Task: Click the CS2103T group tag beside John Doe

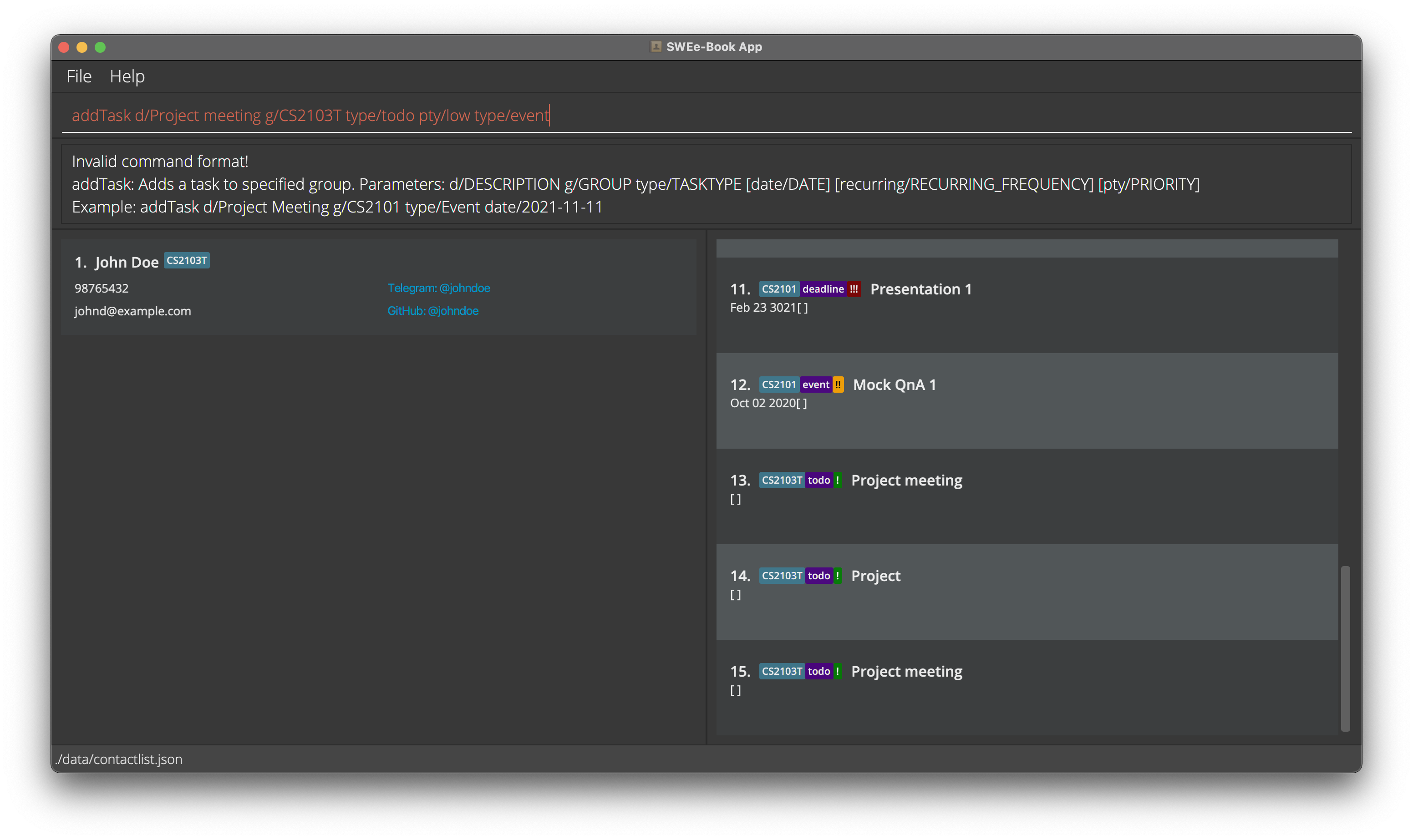Action: 187,260
